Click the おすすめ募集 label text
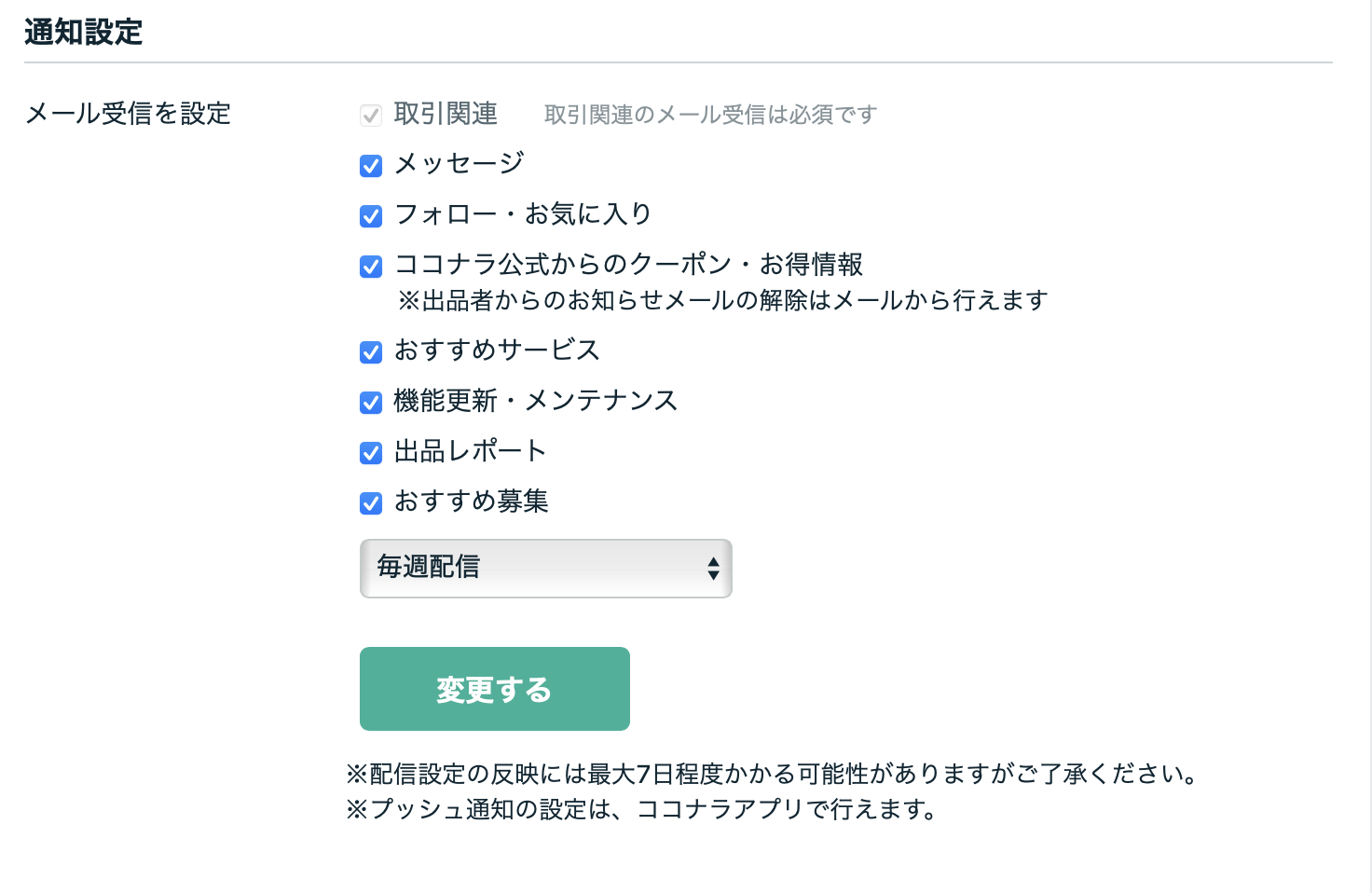 471,501
